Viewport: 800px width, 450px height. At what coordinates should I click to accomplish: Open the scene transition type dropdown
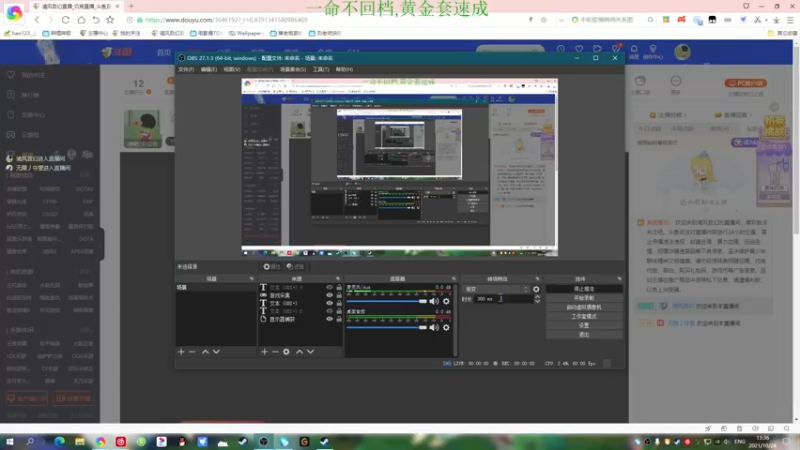pyautogui.click(x=496, y=289)
